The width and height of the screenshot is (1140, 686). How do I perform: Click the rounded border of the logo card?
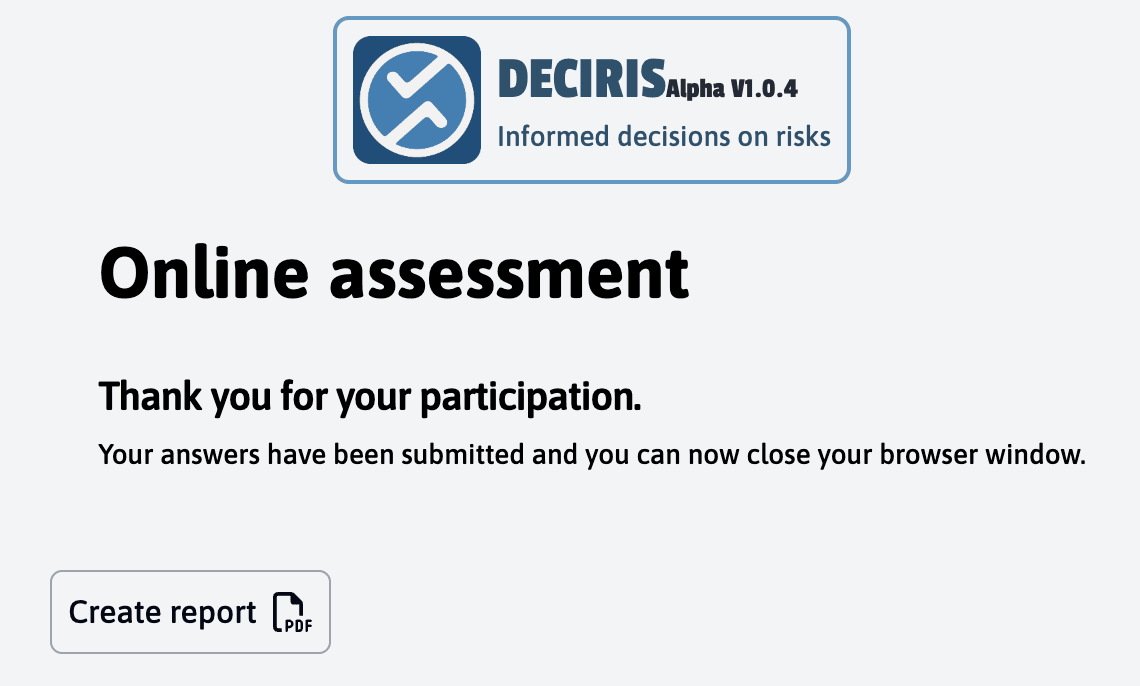point(592,17)
